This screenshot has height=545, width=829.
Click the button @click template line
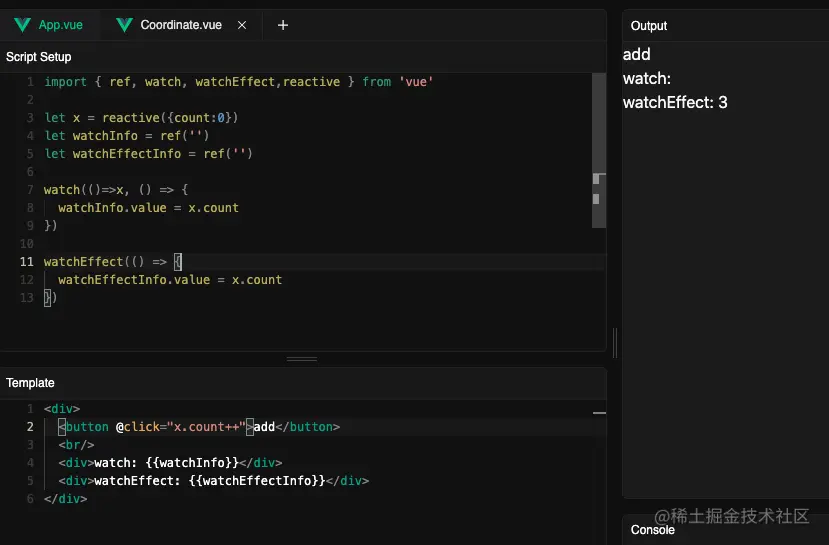199,427
